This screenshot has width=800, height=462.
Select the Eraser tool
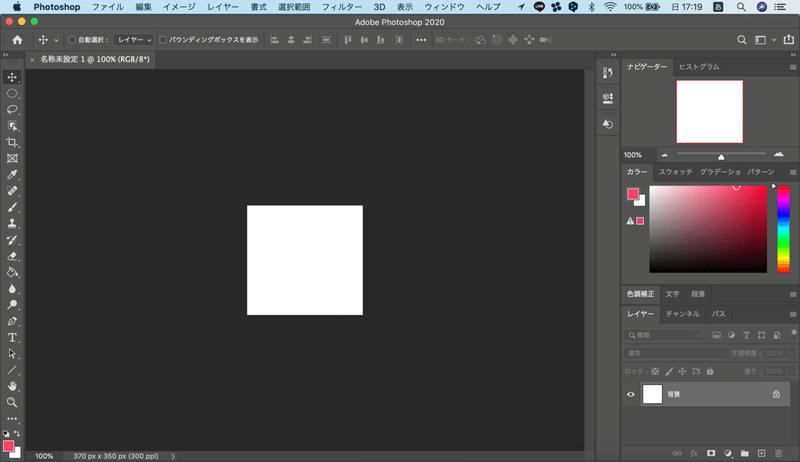[12, 256]
